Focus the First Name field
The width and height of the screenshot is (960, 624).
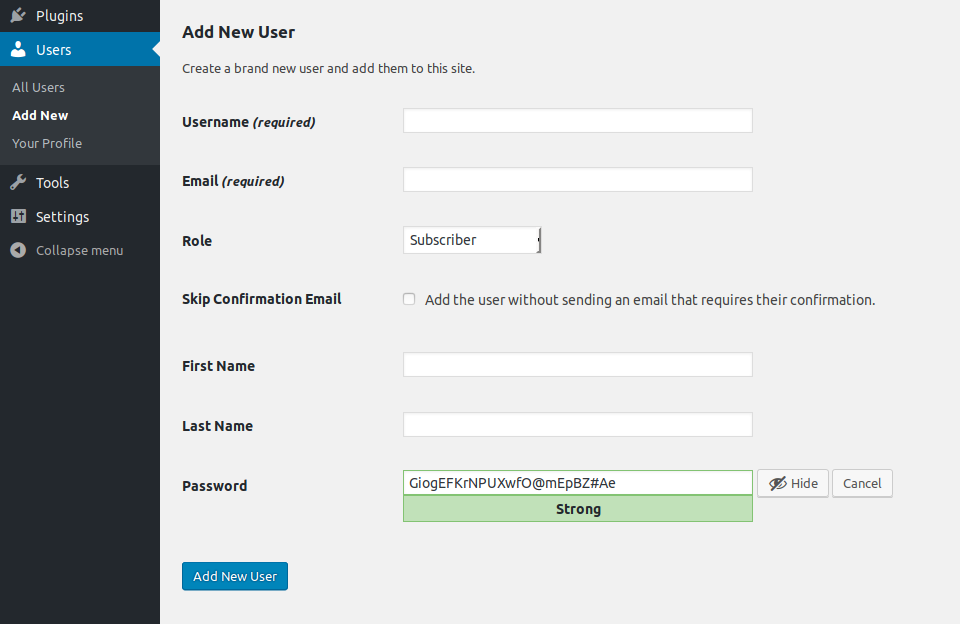pyautogui.click(x=577, y=365)
